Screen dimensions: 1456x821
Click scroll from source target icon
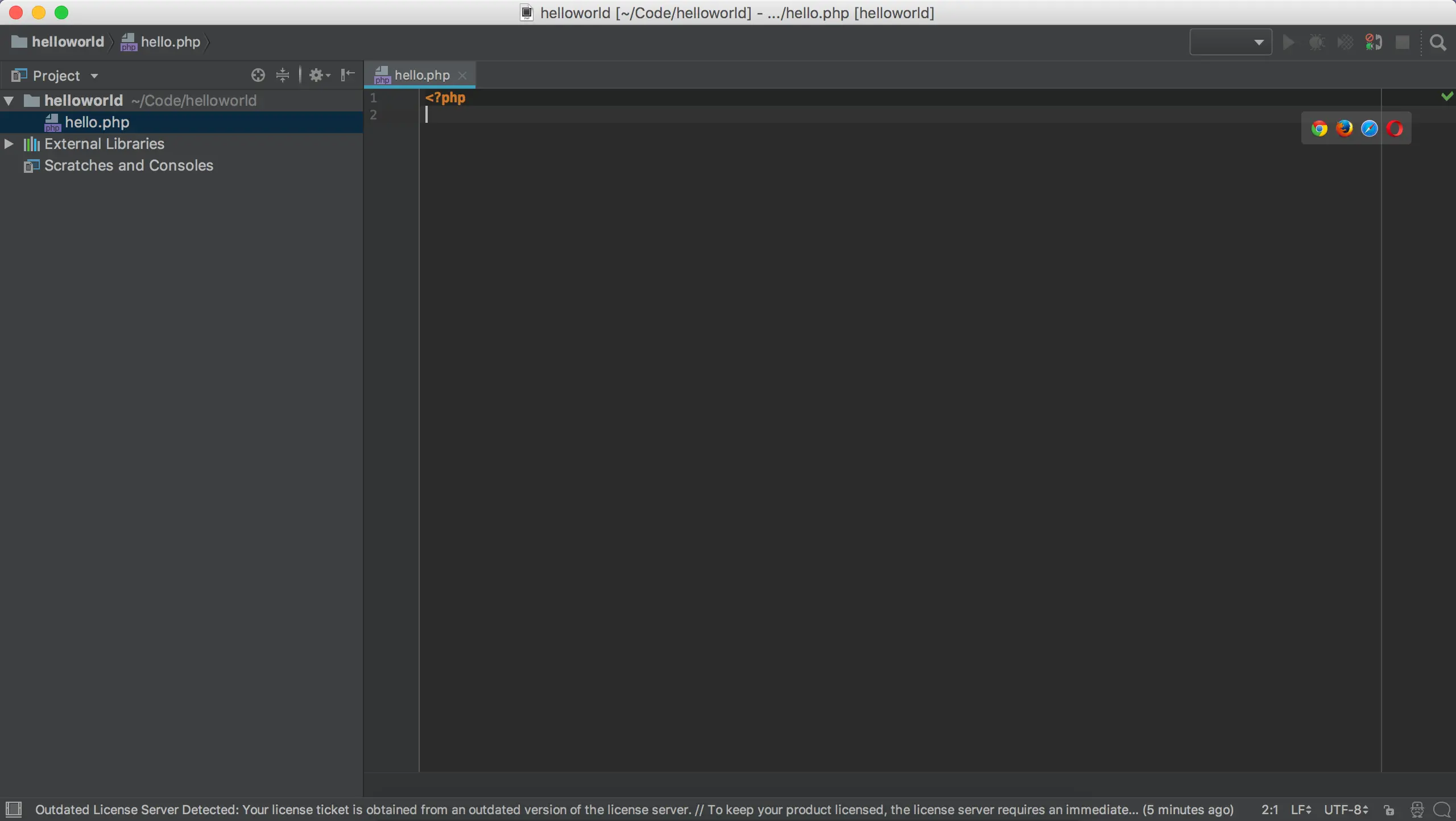[258, 75]
